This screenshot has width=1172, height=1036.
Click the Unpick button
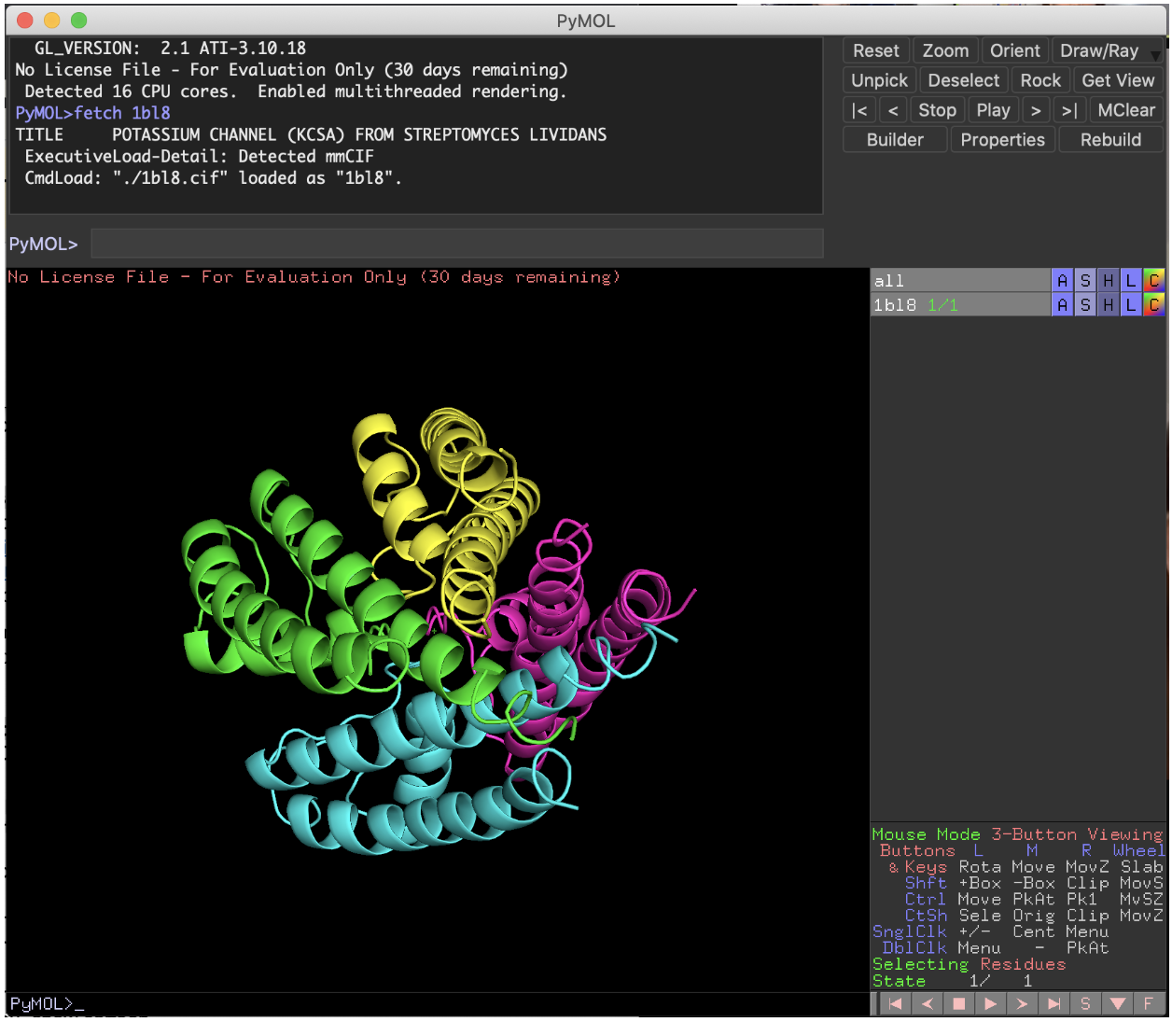pyautogui.click(x=880, y=80)
